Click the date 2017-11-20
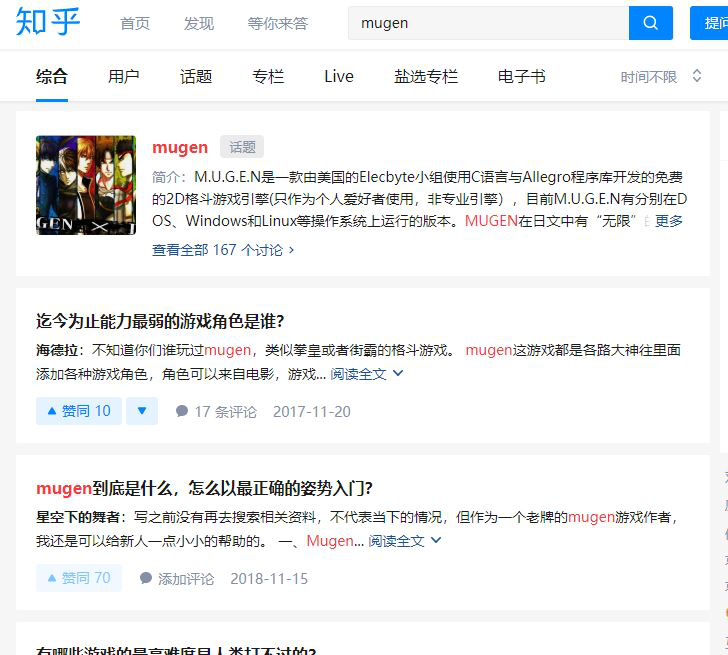Image resolution: width=728 pixels, height=655 pixels. tap(312, 411)
